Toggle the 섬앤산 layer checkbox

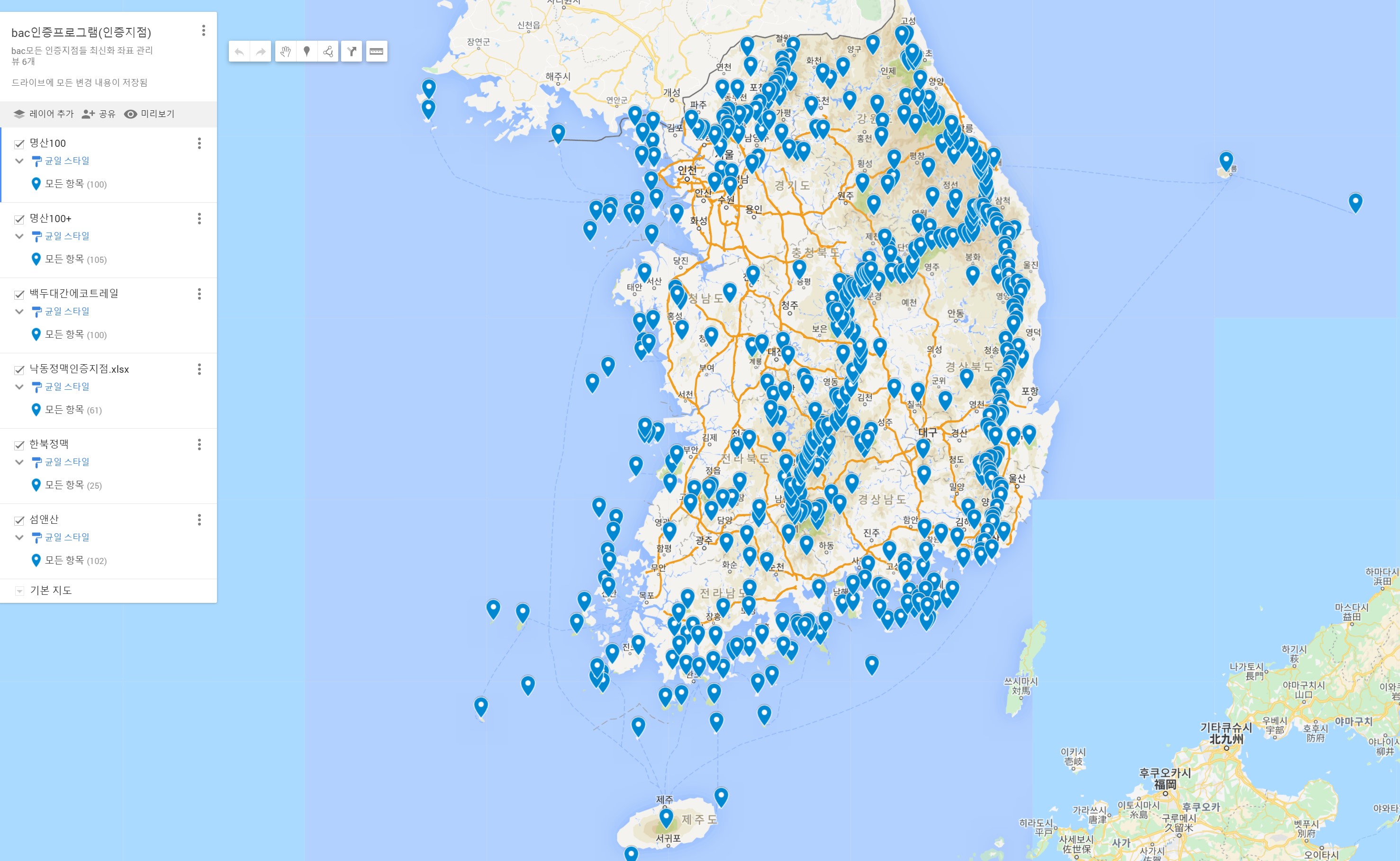point(19,520)
